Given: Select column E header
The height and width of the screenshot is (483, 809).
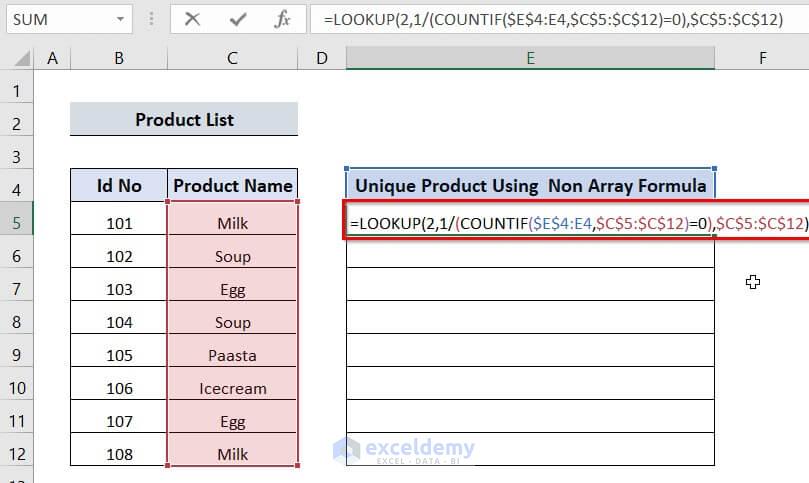Looking at the screenshot, I should 530,58.
